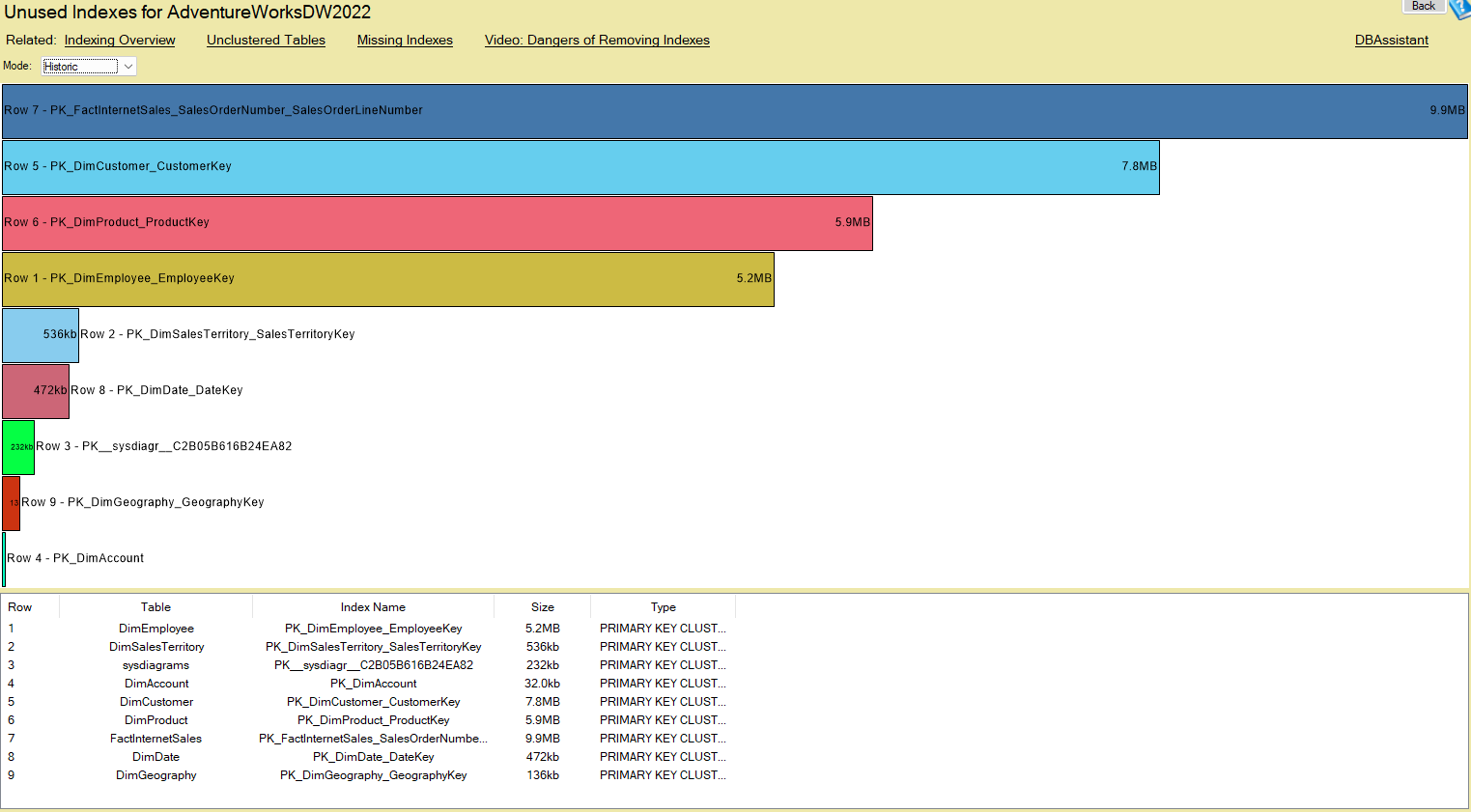Select the DimAccount table cell
1471x812 pixels.
pyautogui.click(x=156, y=684)
